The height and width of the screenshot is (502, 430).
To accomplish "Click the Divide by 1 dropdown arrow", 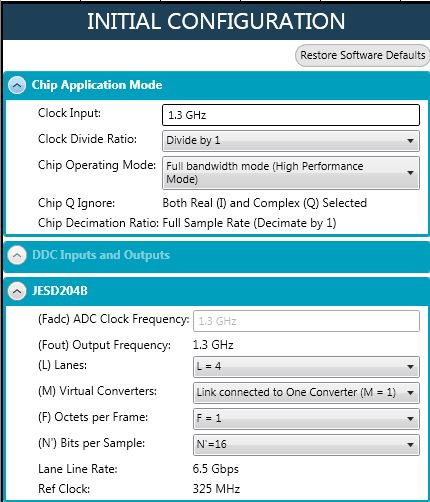I will pos(411,141).
